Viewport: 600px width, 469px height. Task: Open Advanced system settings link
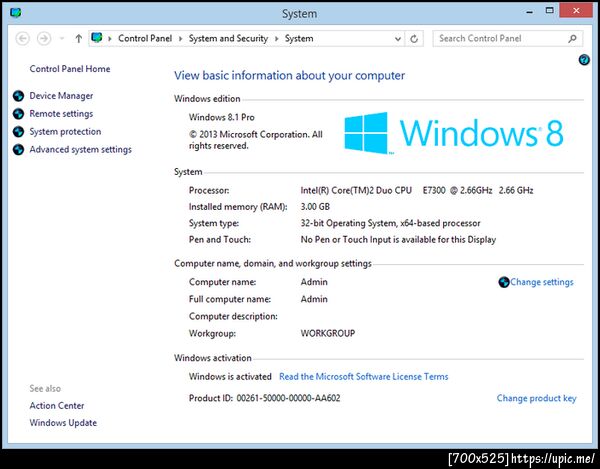[x=80, y=149]
